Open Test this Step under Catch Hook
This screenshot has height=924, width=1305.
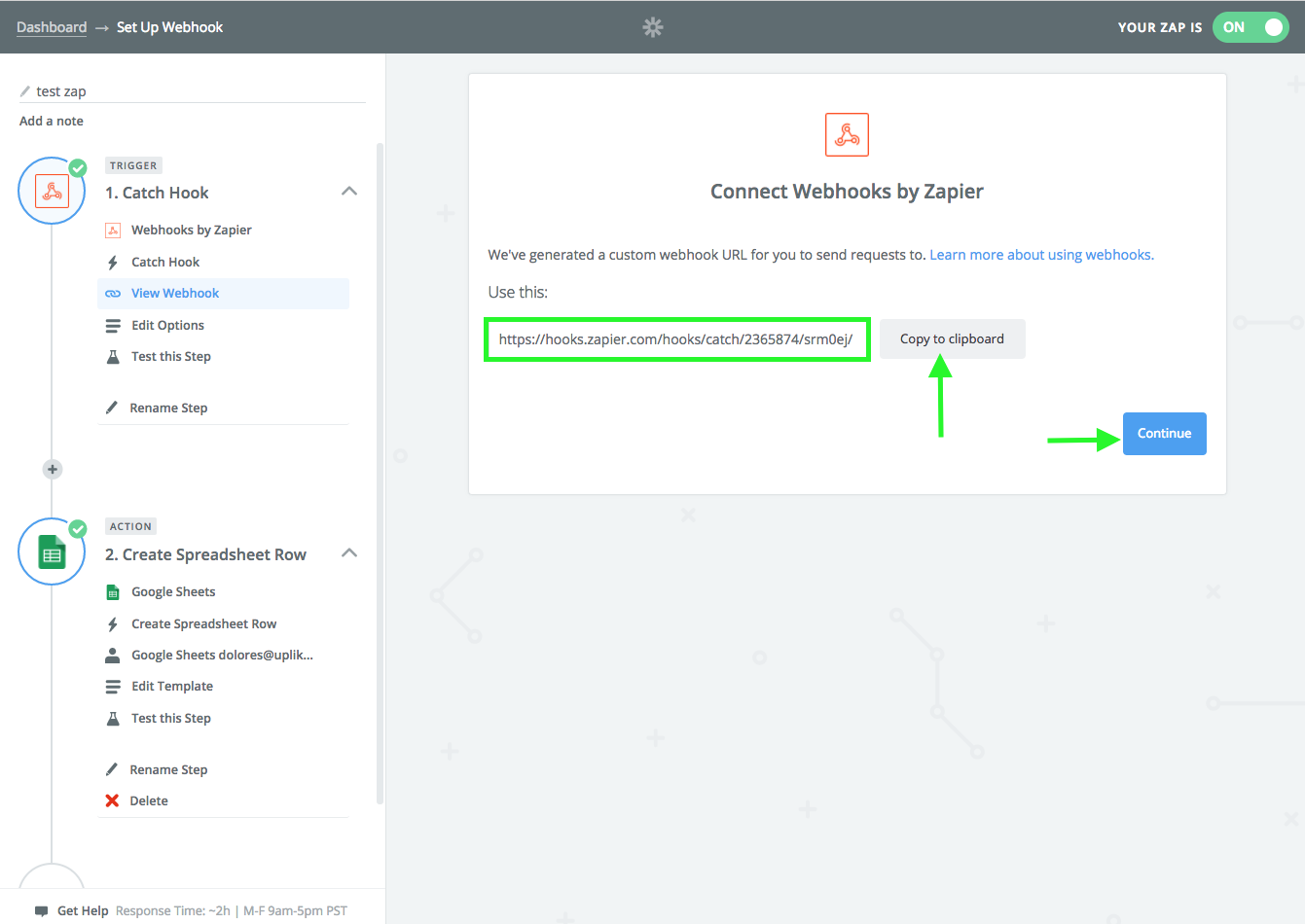coord(171,357)
